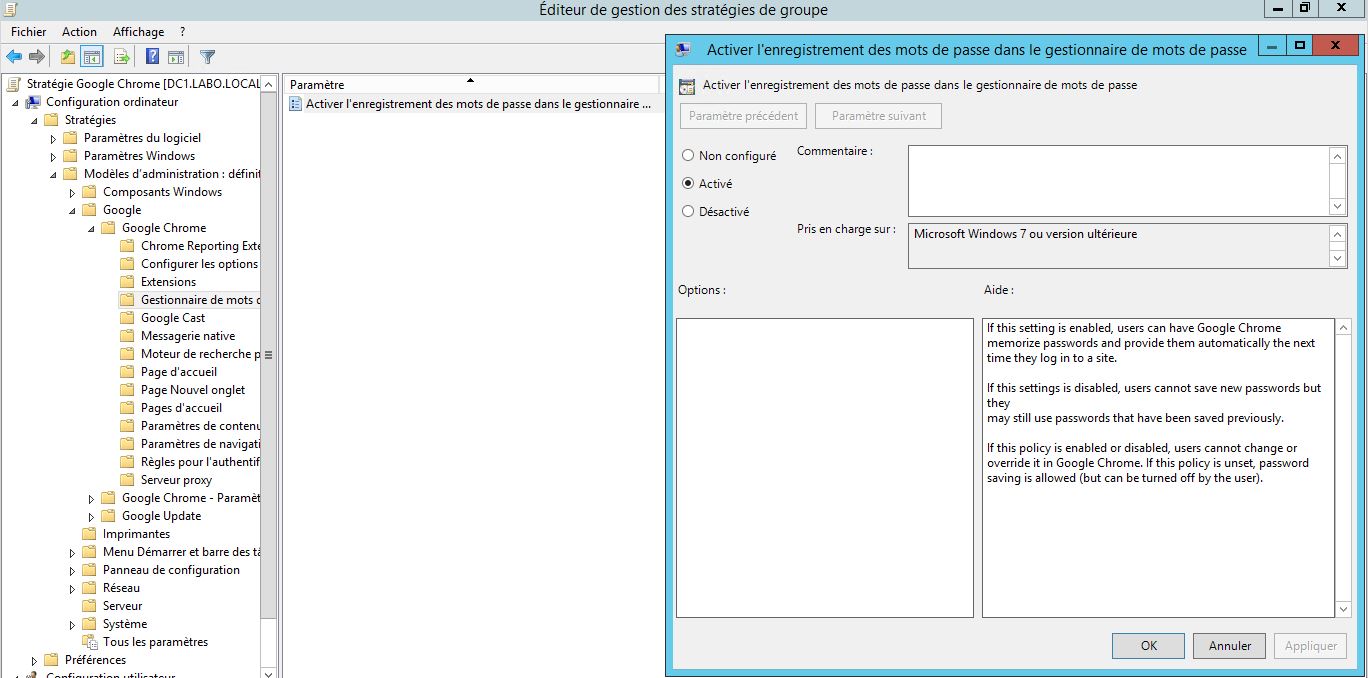Click the dialog title bar policy icon
The width and height of the screenshot is (1368, 678).
(683, 49)
